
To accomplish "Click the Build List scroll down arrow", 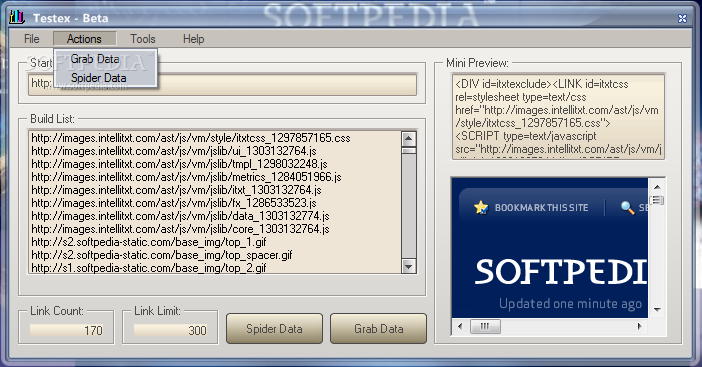I will point(408,267).
